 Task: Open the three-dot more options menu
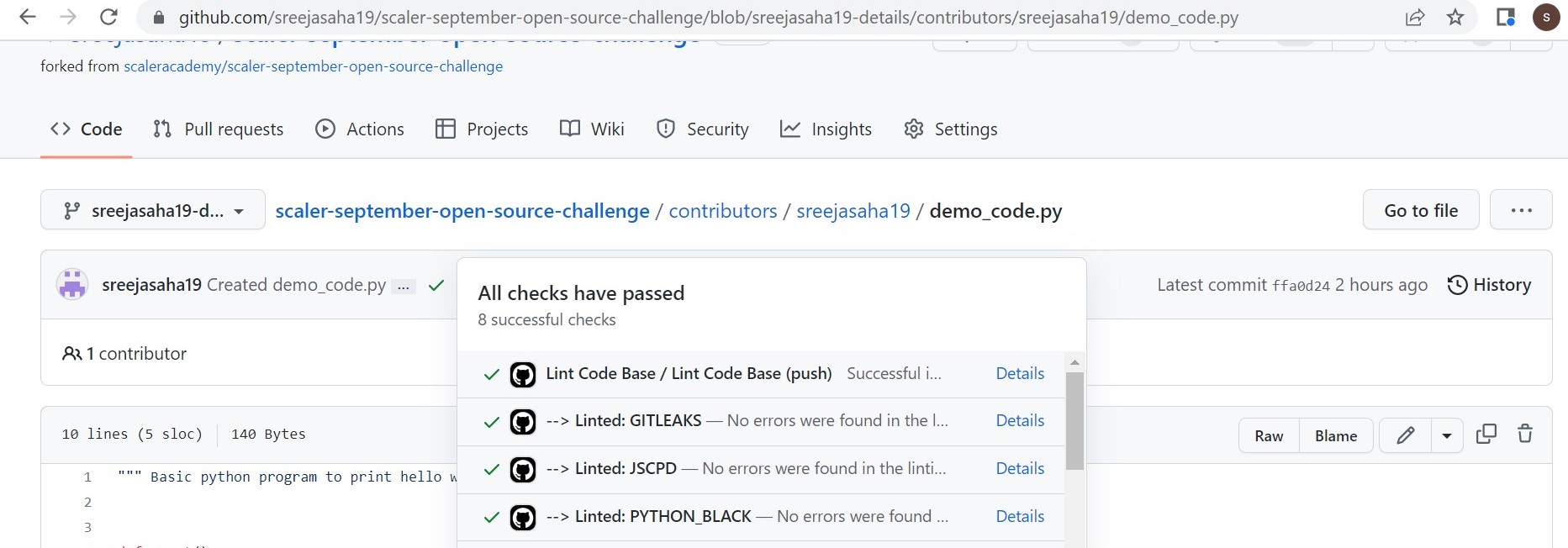point(1520,210)
